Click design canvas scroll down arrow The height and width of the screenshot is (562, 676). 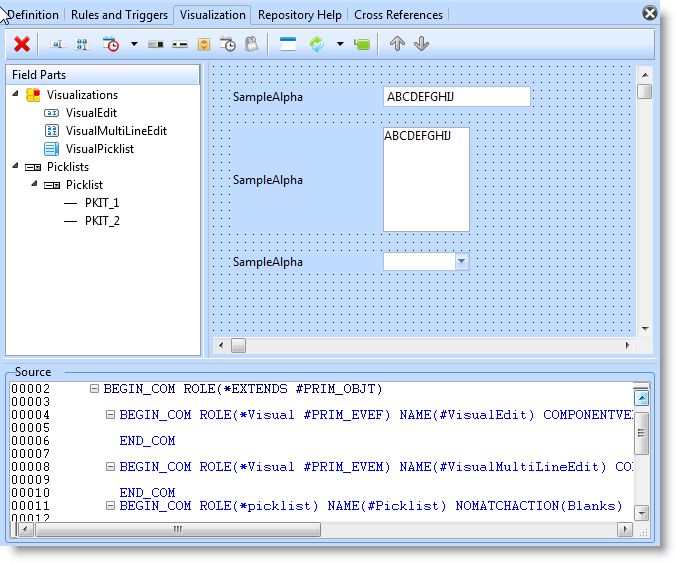[x=645, y=329]
